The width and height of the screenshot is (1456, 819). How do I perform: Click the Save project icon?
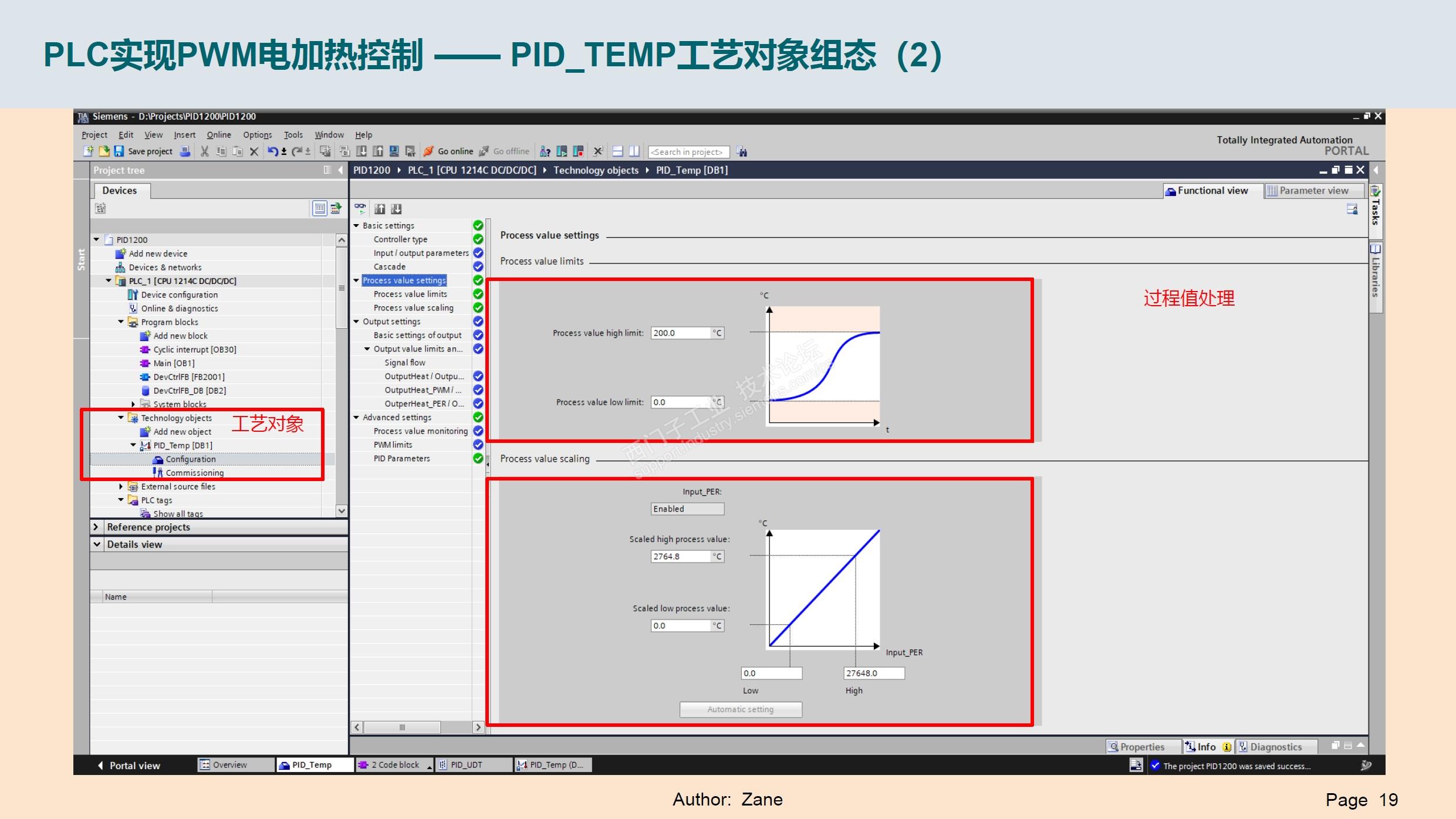119,151
